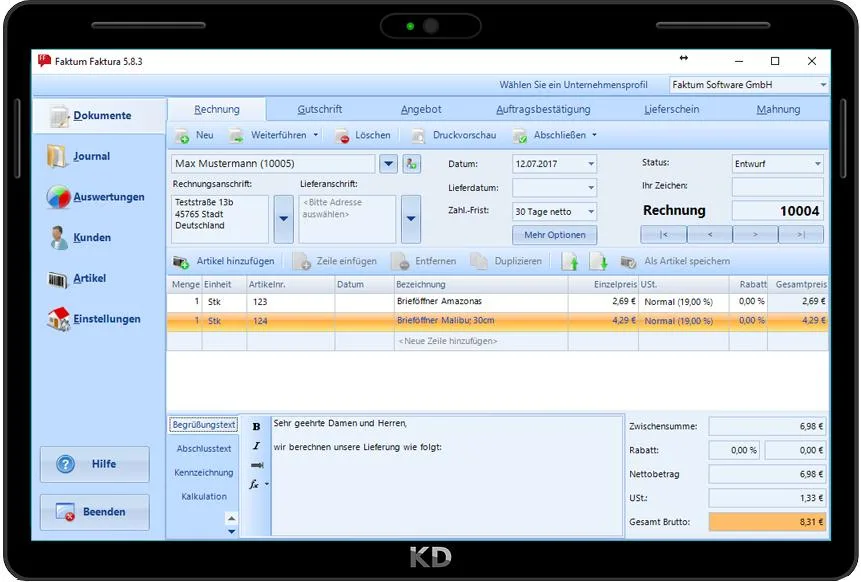This screenshot has height=582, width=861.
Task: Click the Beenden button
Action: coord(94,512)
